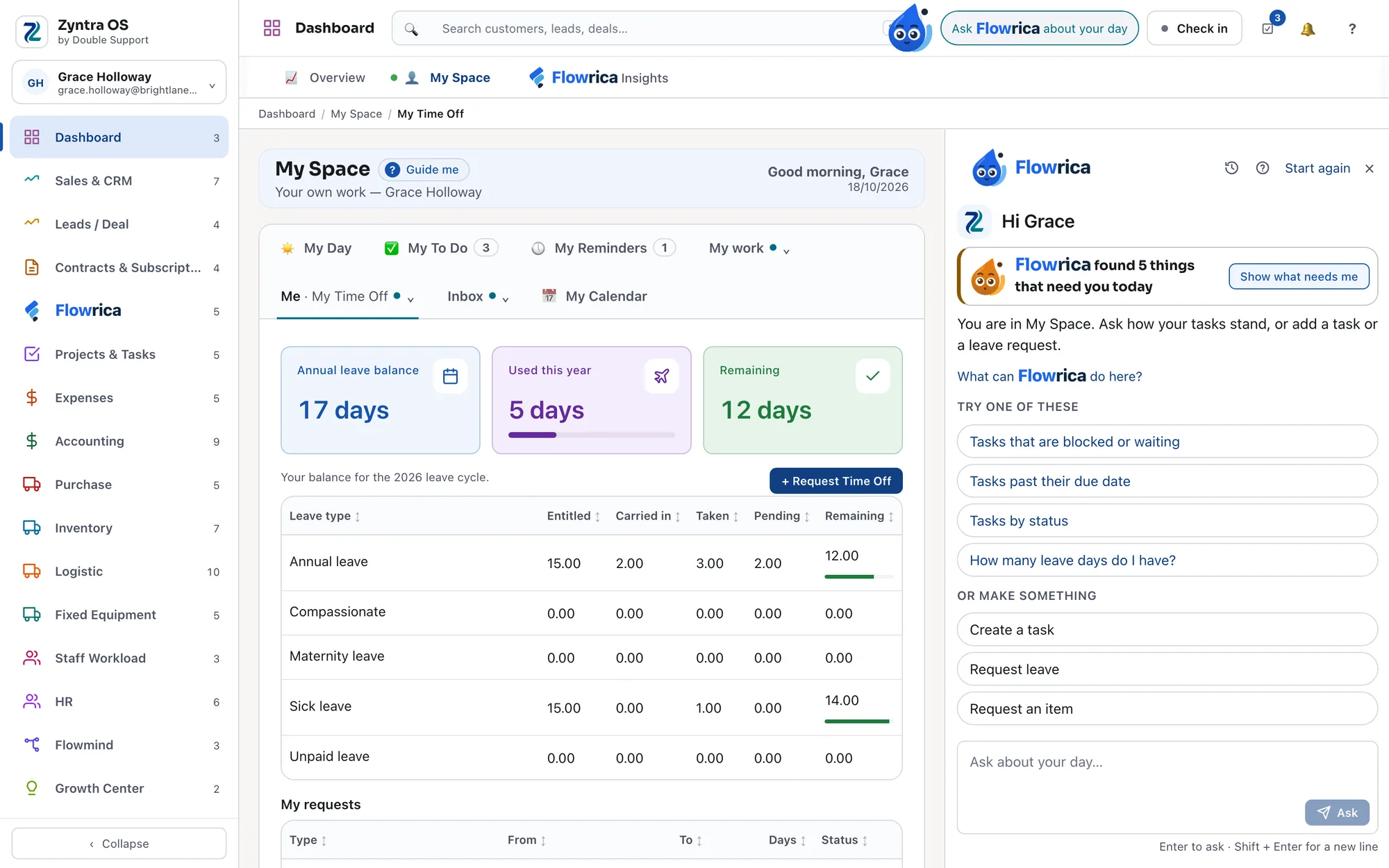This screenshot has height=868, width=1389.
Task: Click the magnifier icon in search bar
Action: 411,29
